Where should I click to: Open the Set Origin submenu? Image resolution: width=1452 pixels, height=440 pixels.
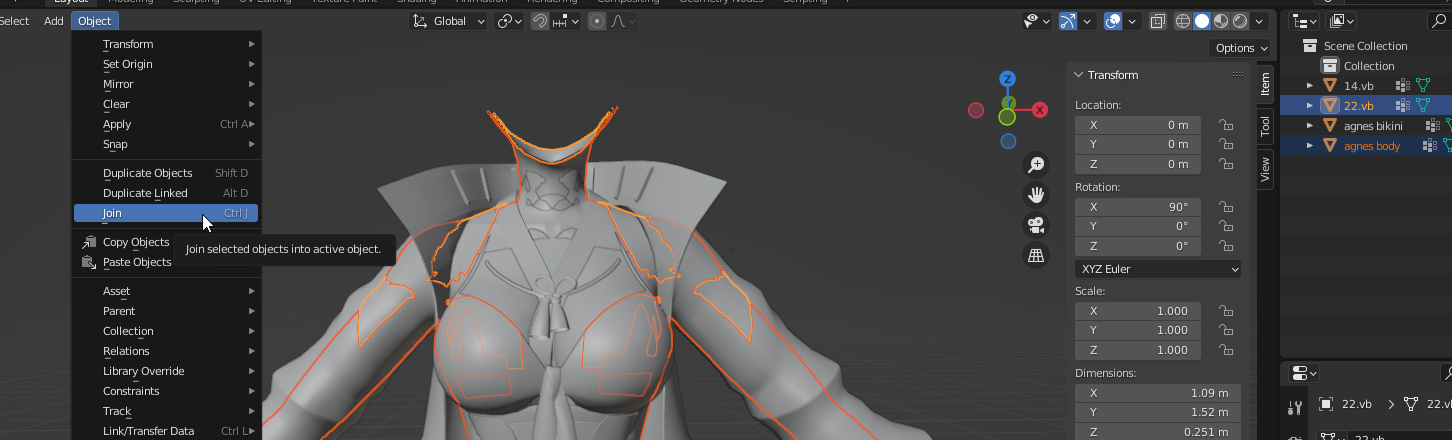coord(166,64)
